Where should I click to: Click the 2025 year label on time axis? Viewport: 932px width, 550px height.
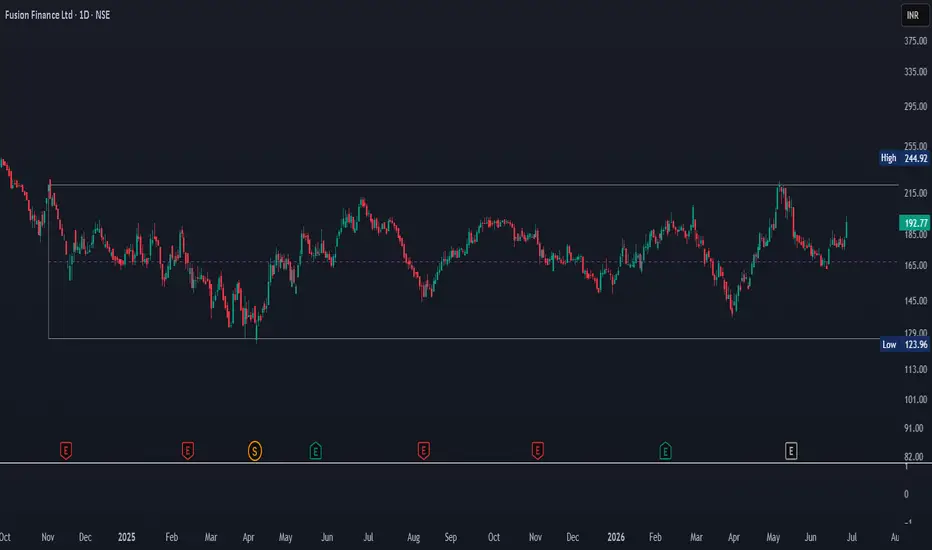point(127,537)
